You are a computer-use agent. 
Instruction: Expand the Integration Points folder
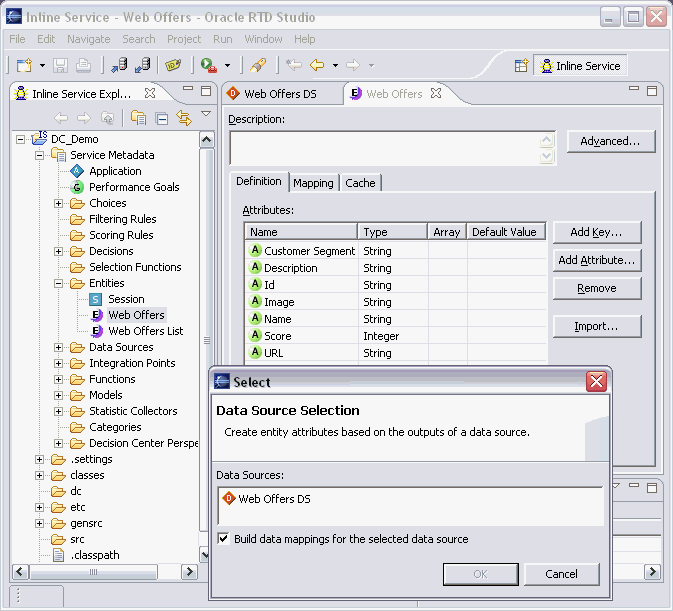tap(59, 363)
